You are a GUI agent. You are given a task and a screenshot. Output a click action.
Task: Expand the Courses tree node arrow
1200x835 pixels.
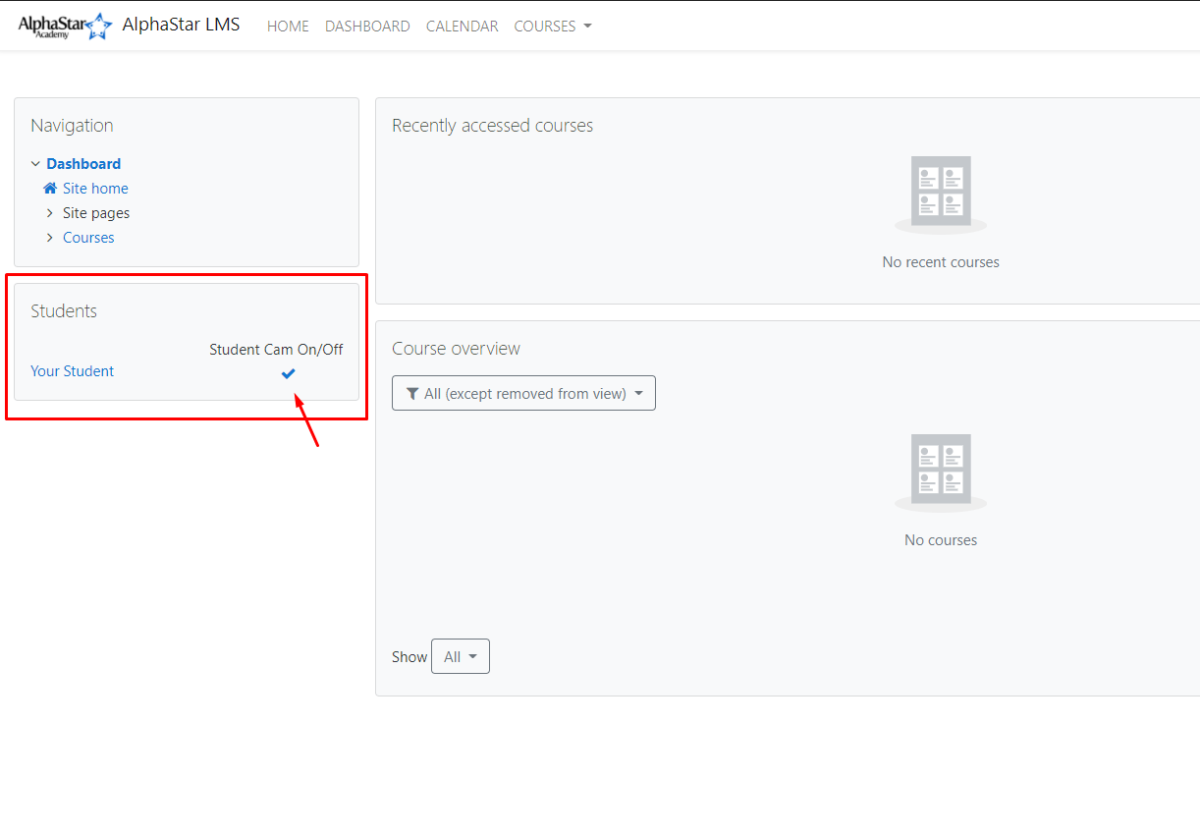coord(50,238)
